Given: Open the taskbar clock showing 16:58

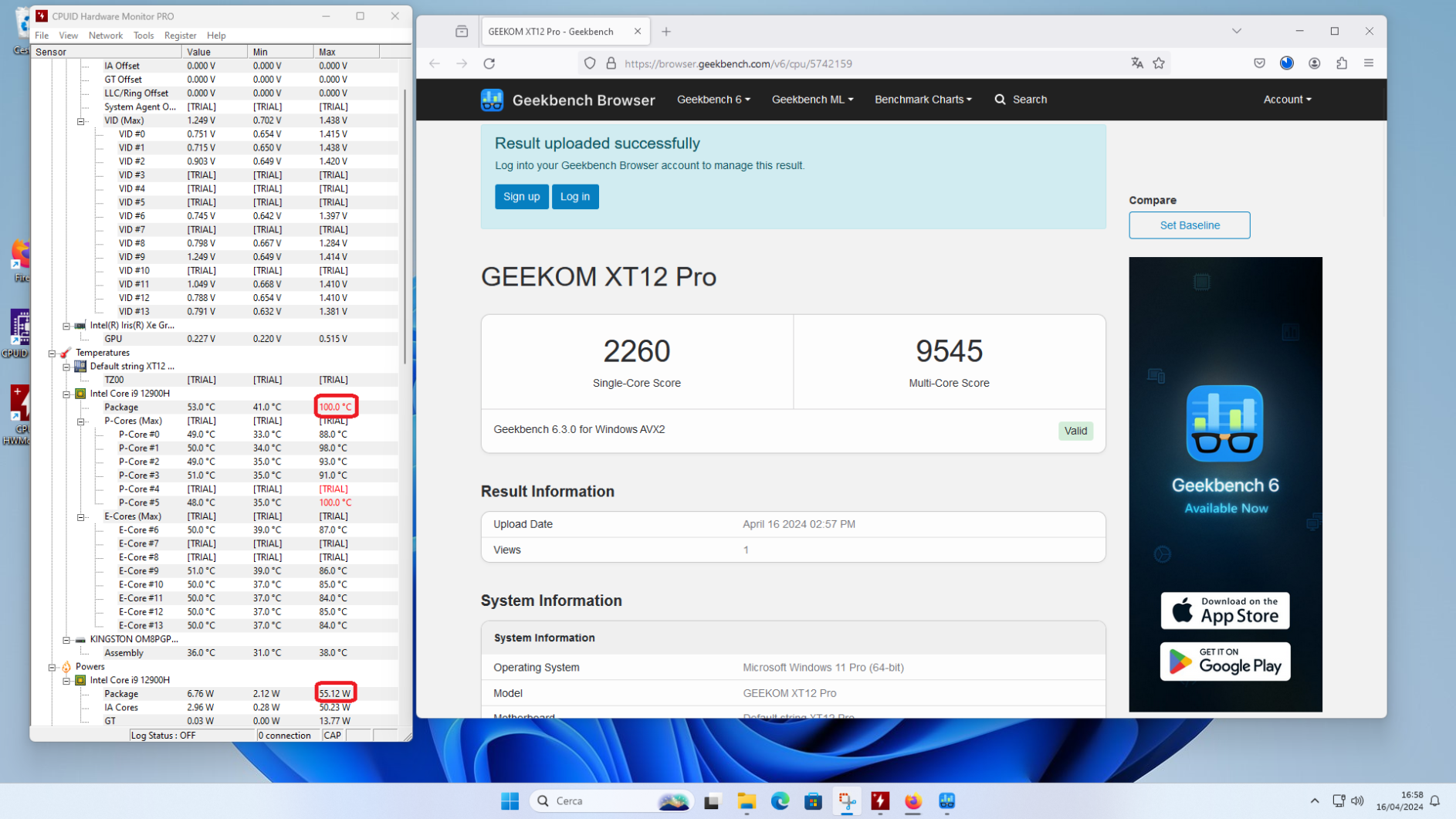Looking at the screenshot, I should tap(1400, 801).
